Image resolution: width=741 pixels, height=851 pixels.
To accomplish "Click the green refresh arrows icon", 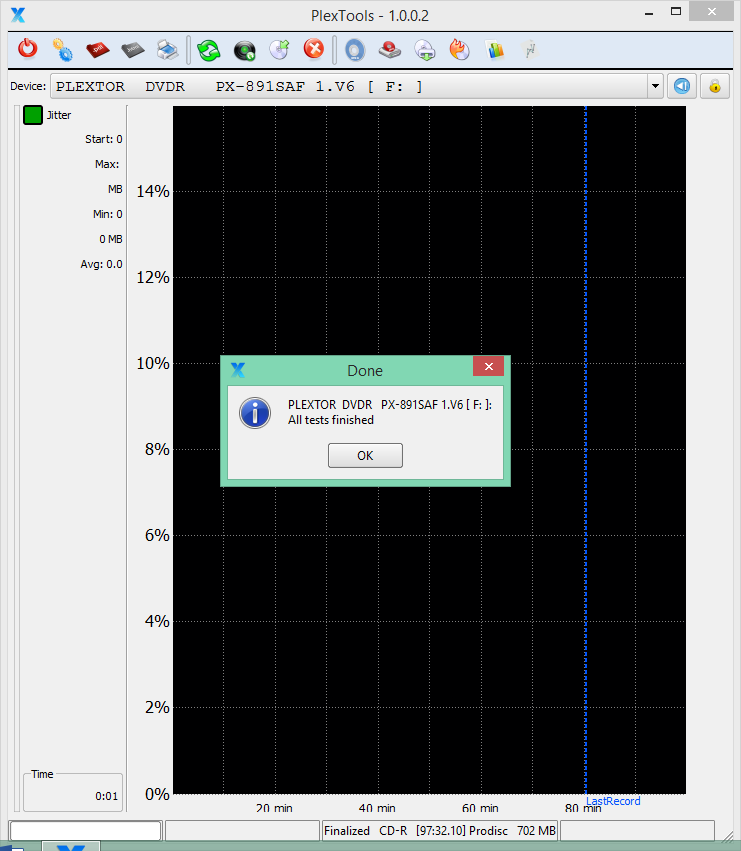I will point(208,50).
